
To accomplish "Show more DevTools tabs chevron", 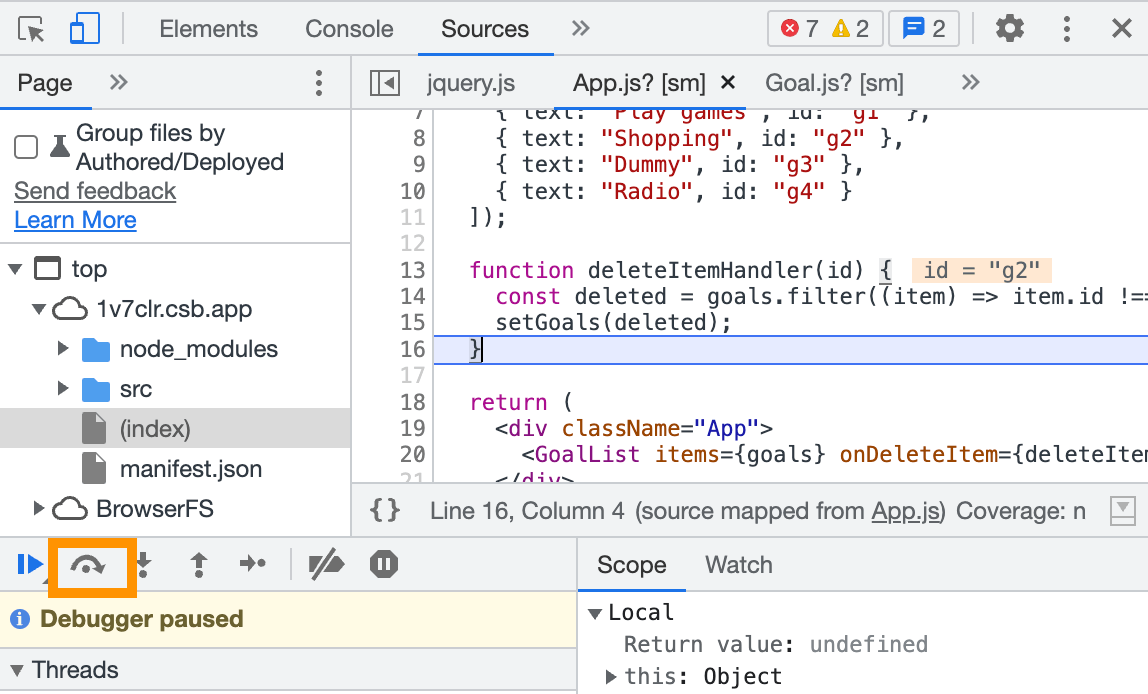I will (581, 29).
